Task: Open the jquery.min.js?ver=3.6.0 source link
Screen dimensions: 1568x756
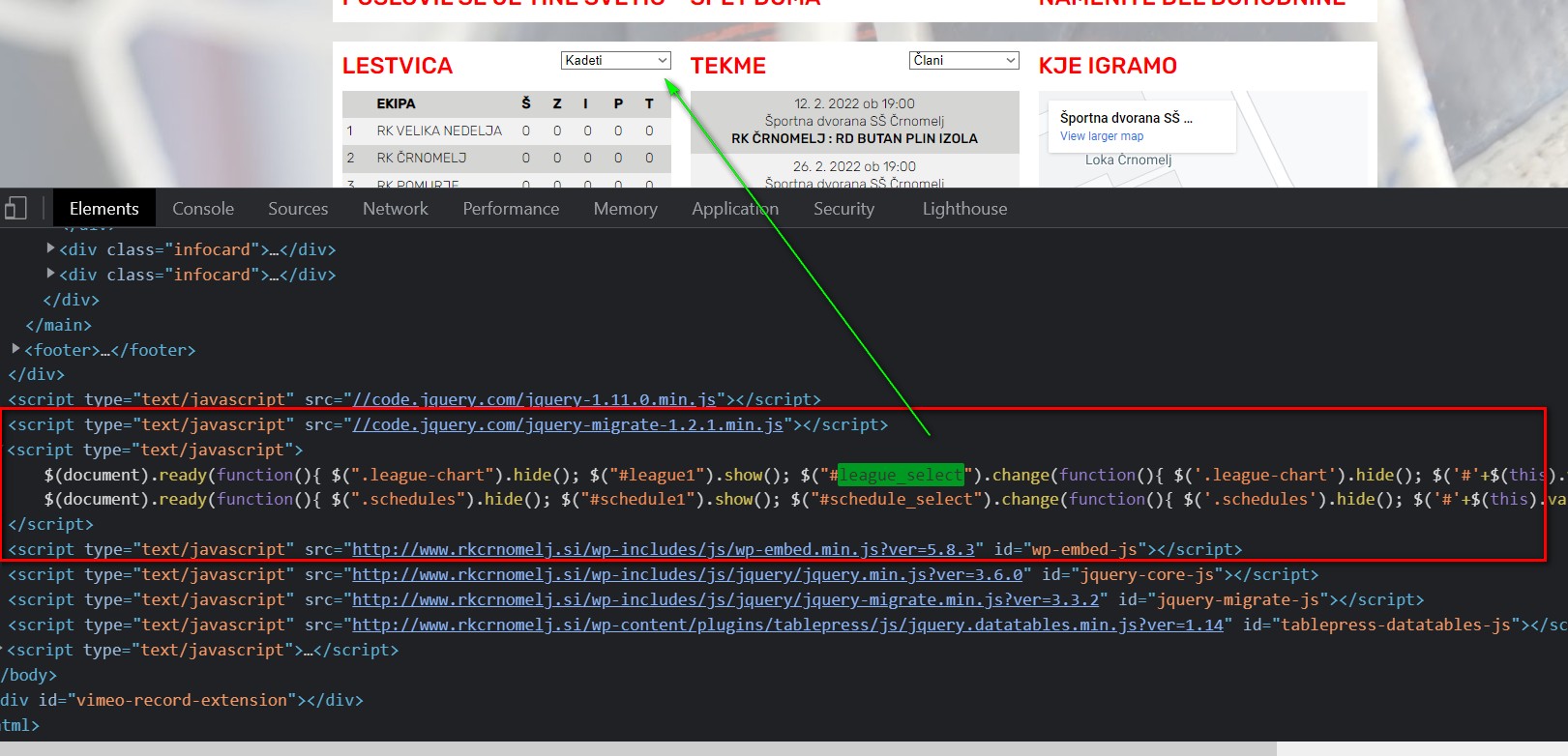Action: click(687, 574)
